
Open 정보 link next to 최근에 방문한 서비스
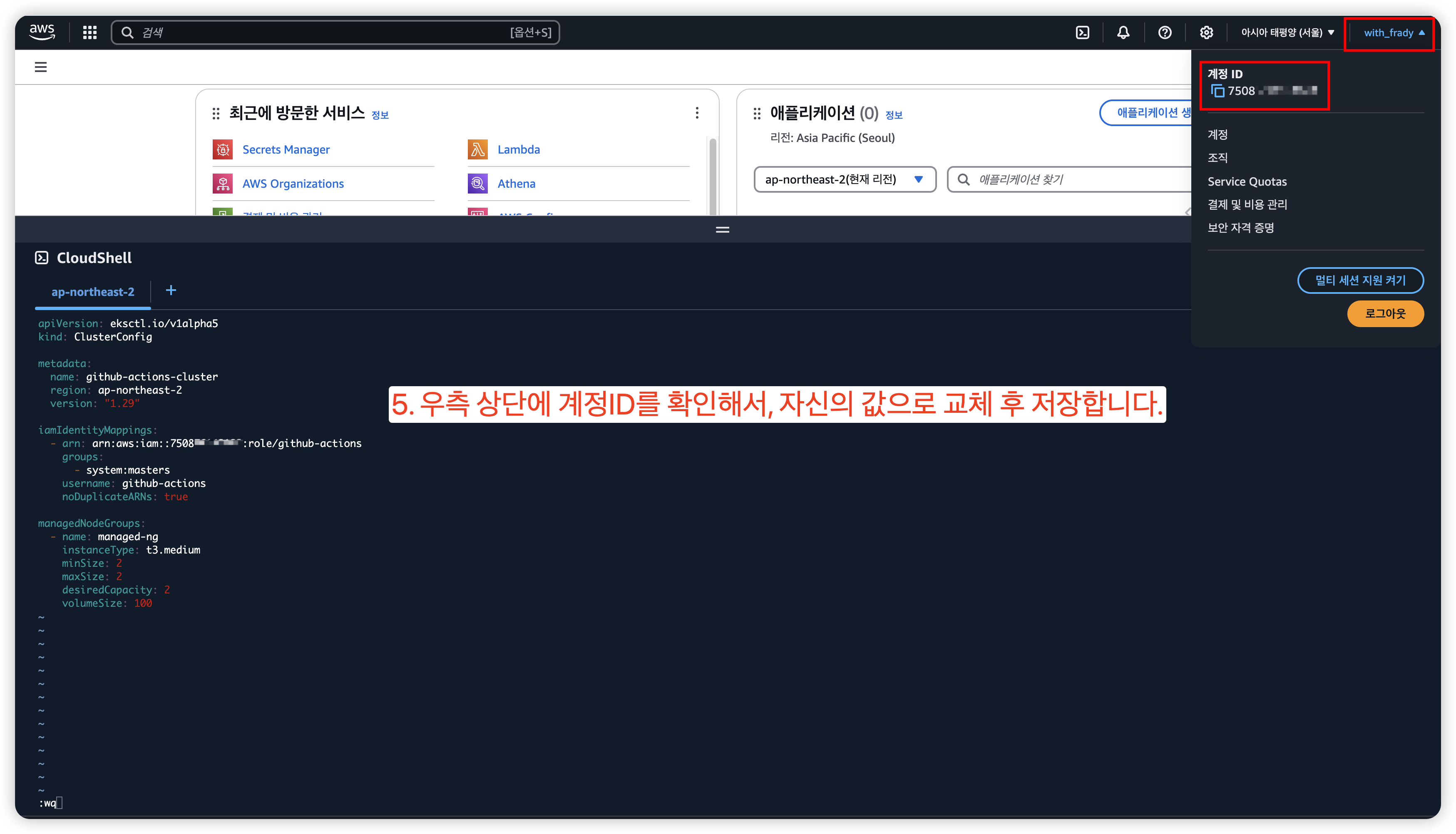click(x=380, y=115)
